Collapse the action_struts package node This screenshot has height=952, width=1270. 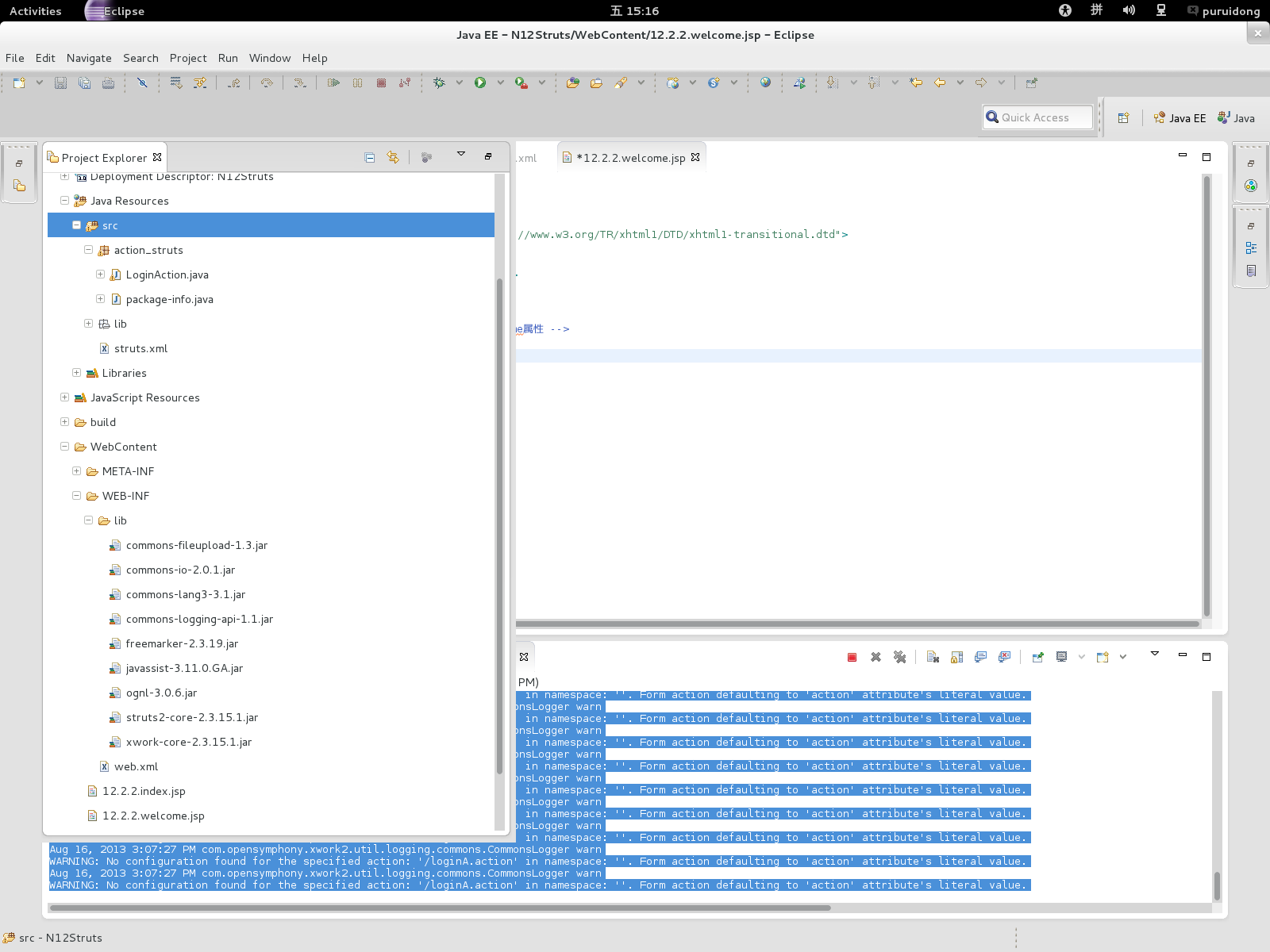pos(88,250)
